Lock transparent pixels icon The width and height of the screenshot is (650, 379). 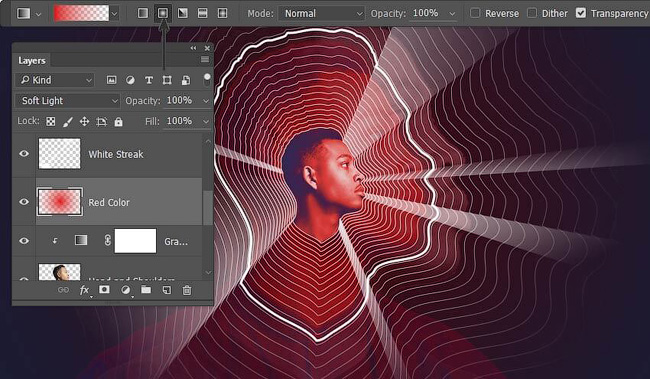pos(51,121)
